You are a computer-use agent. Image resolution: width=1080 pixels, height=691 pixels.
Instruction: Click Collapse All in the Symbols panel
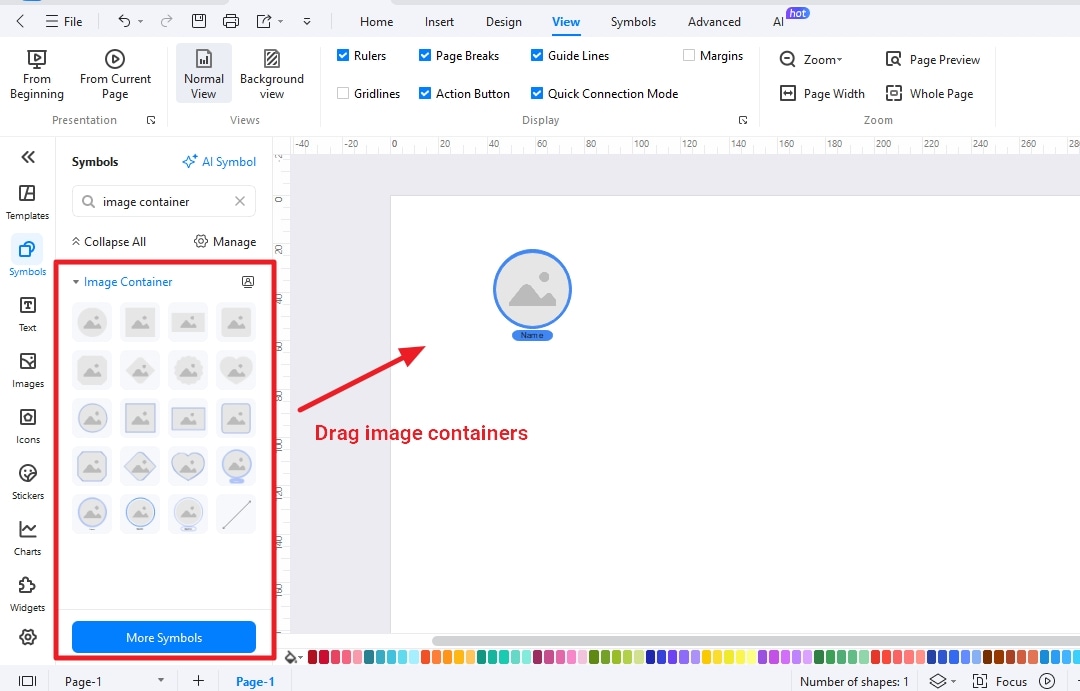click(x=108, y=241)
